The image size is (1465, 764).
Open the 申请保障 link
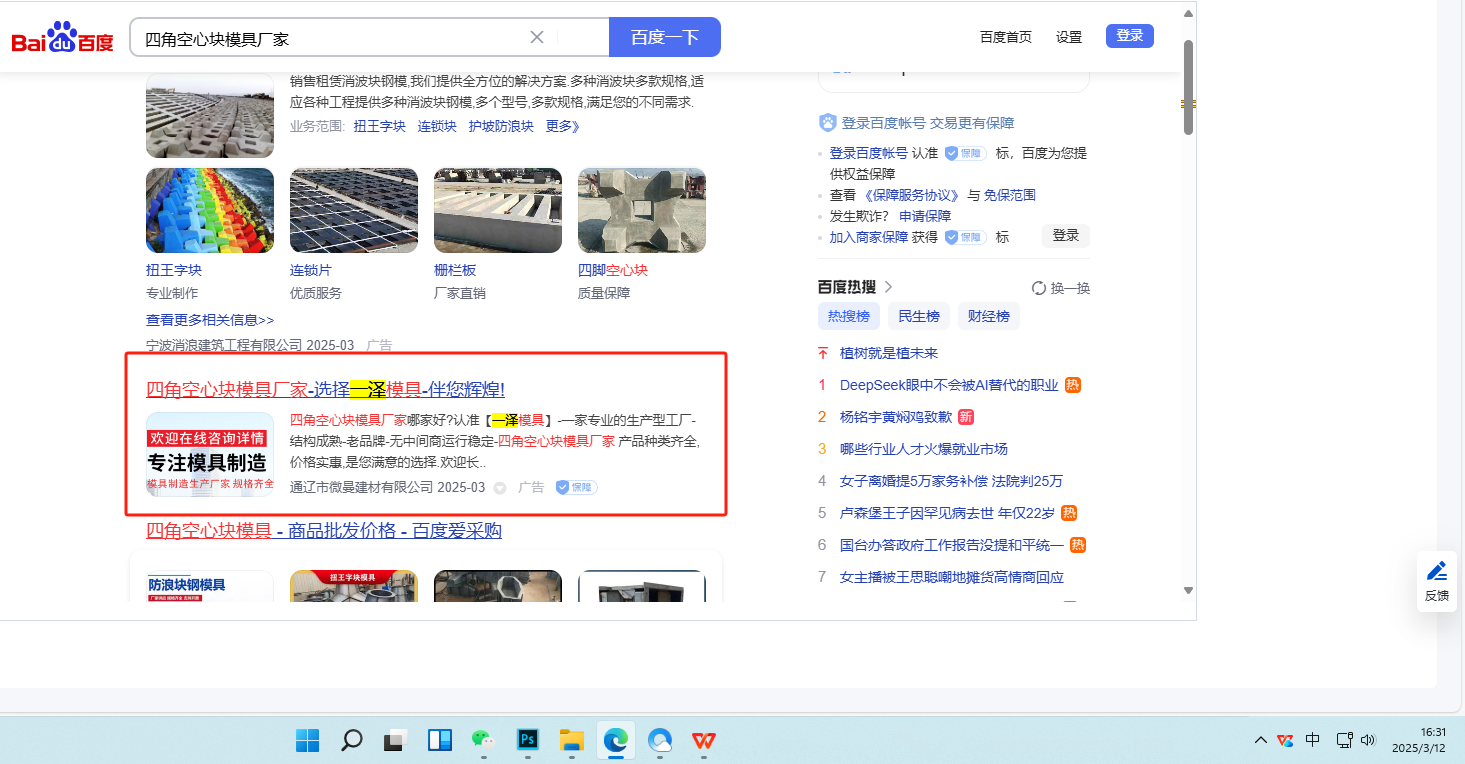coord(925,216)
